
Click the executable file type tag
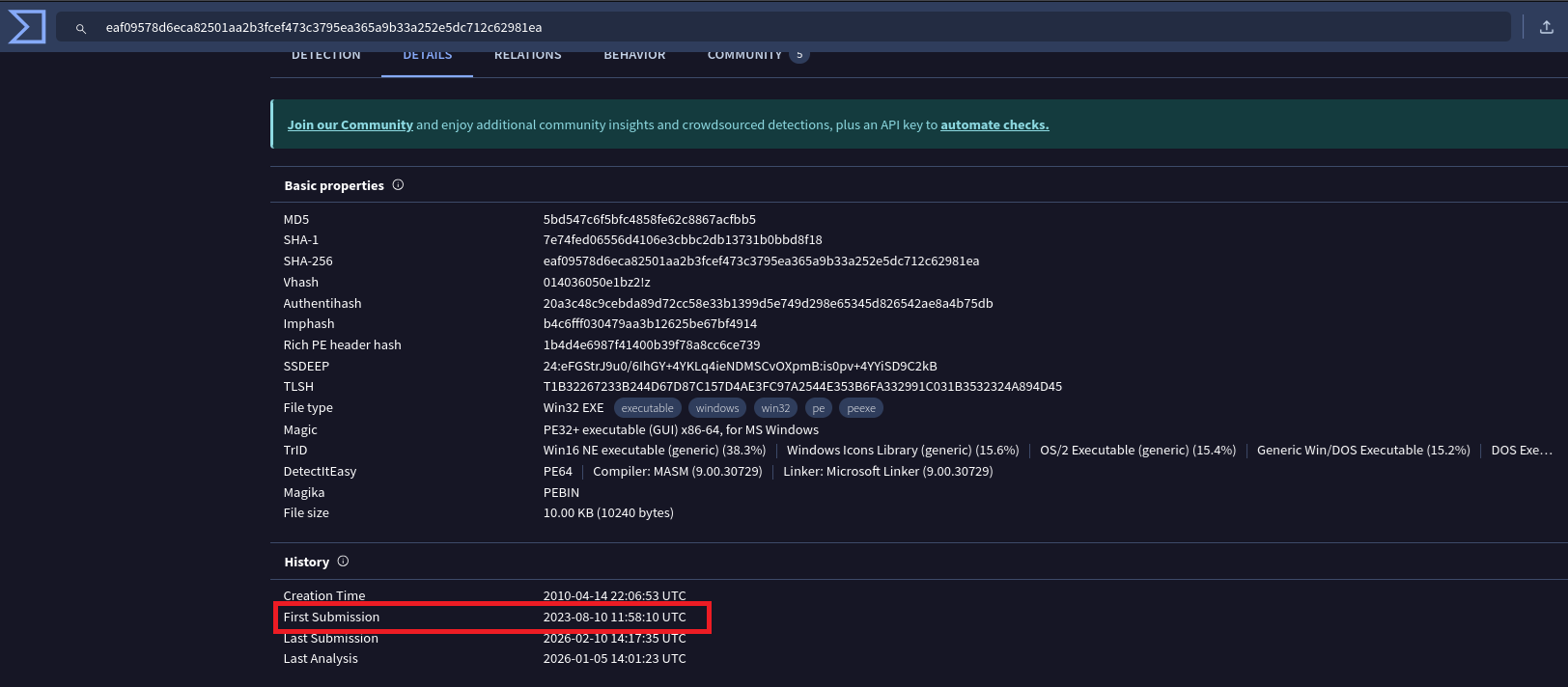click(x=647, y=408)
